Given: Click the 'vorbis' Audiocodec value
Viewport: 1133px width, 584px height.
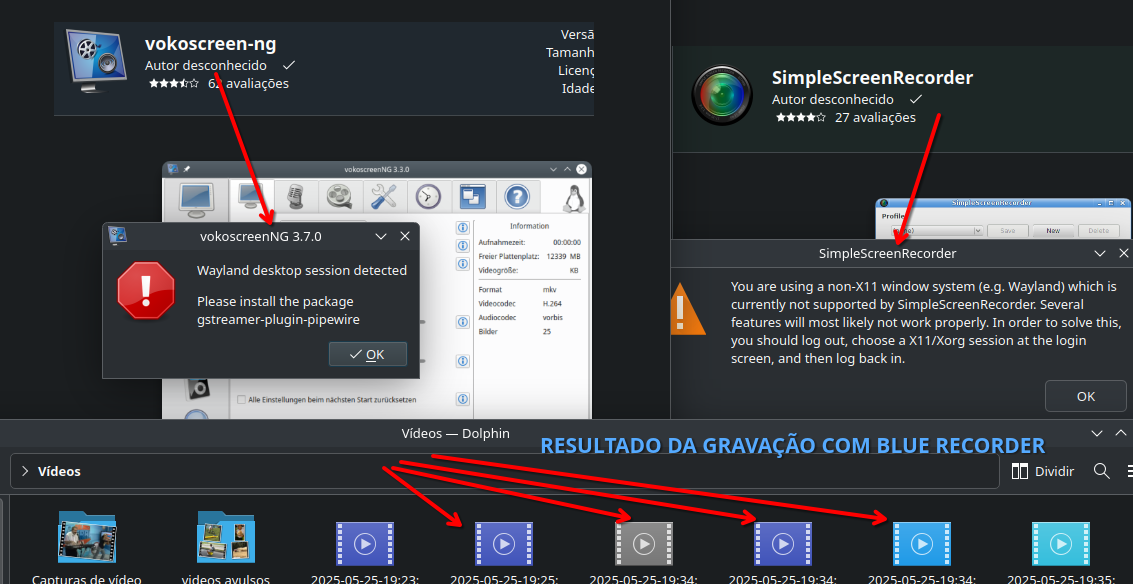Looking at the screenshot, I should (553, 317).
